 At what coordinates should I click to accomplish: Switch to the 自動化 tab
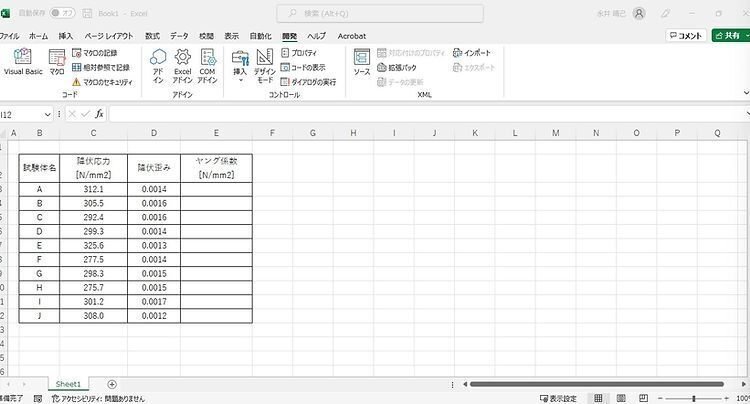click(x=260, y=36)
